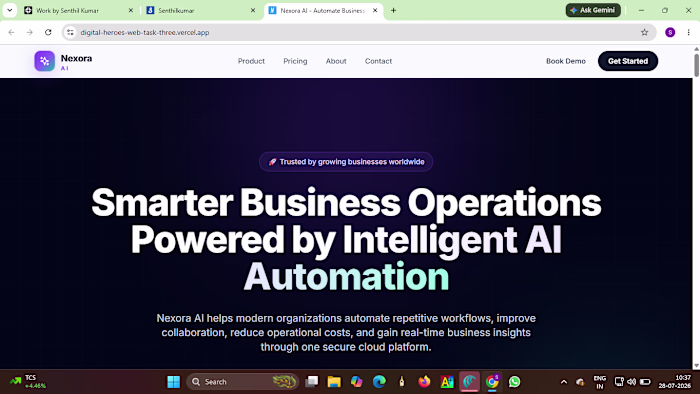Open the teal app on the taskbar

tap(469, 382)
